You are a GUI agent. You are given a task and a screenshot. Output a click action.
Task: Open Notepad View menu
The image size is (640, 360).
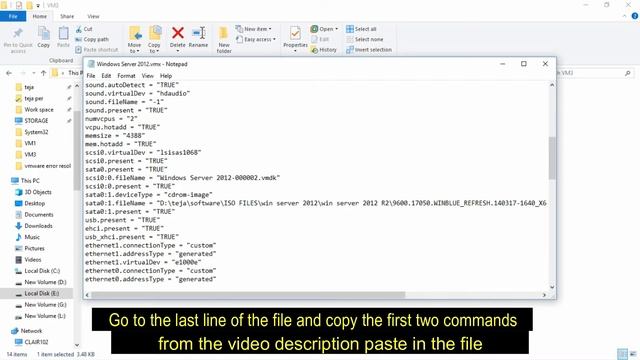pos(147,76)
